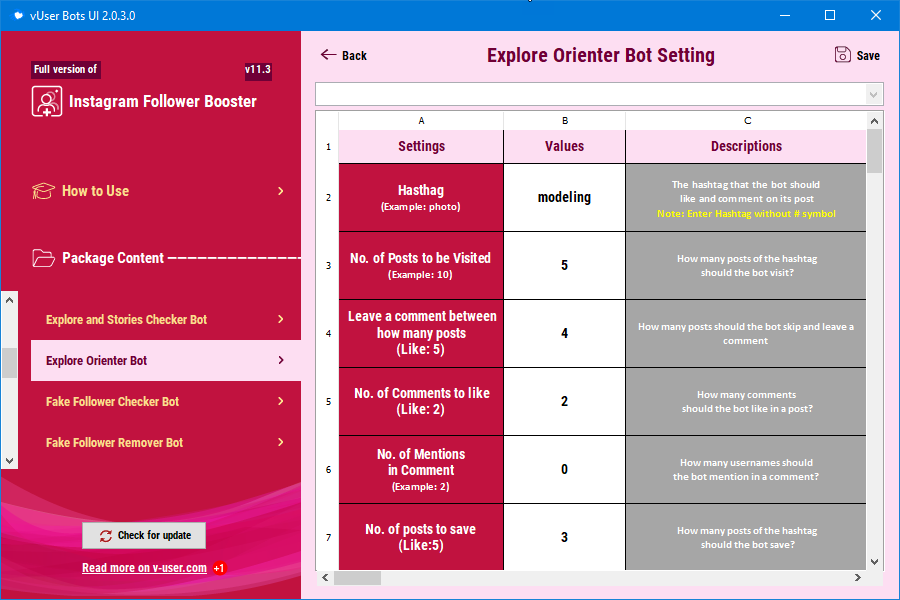
Task: Expand the Explore Orienter Bot chevron
Action: (281, 360)
